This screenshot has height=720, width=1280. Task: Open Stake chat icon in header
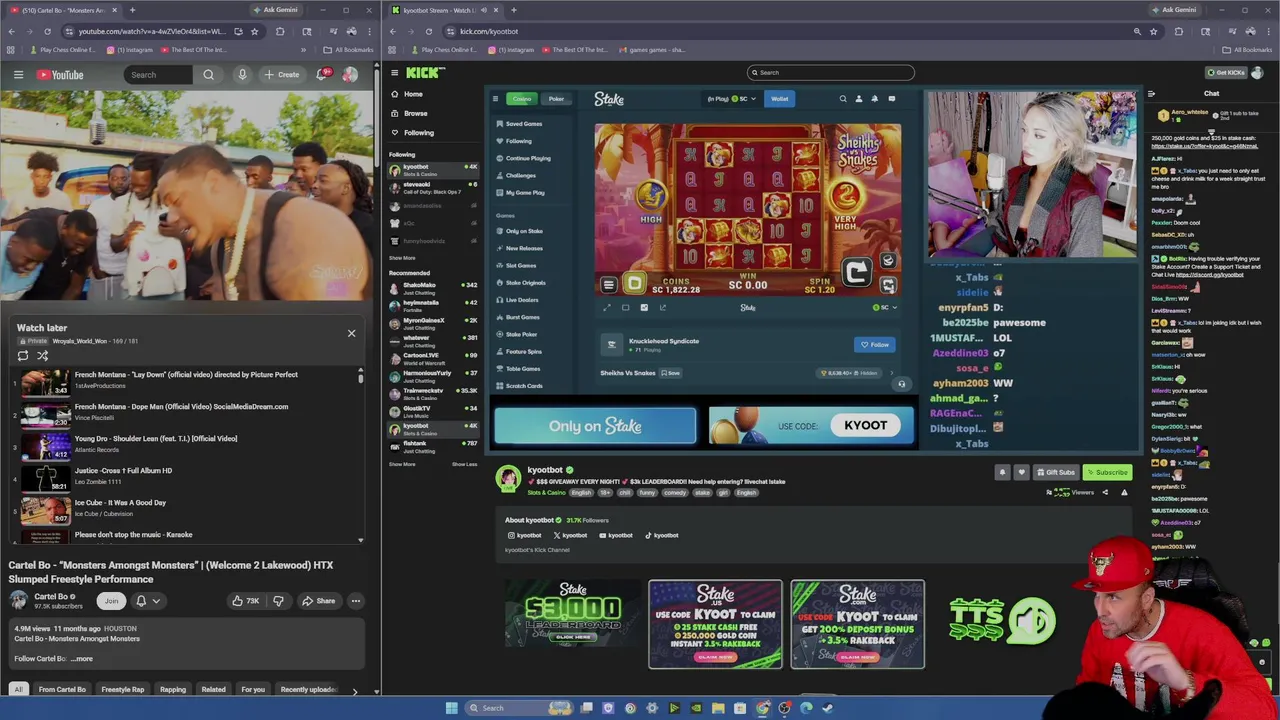tap(892, 99)
